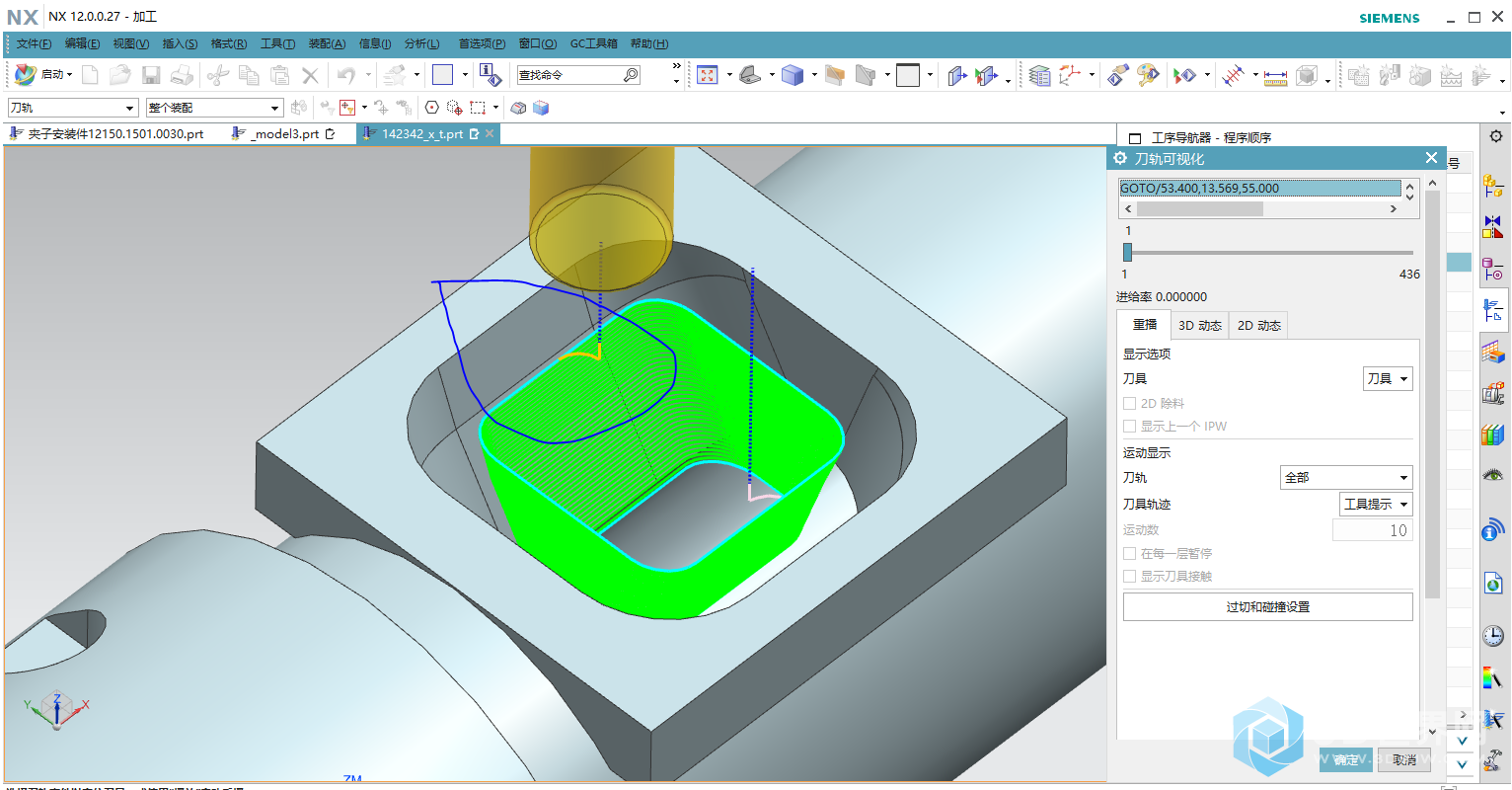The width and height of the screenshot is (1512, 790).
Task: Click the 过切和碰撞设置 button
Action: 1267,606
